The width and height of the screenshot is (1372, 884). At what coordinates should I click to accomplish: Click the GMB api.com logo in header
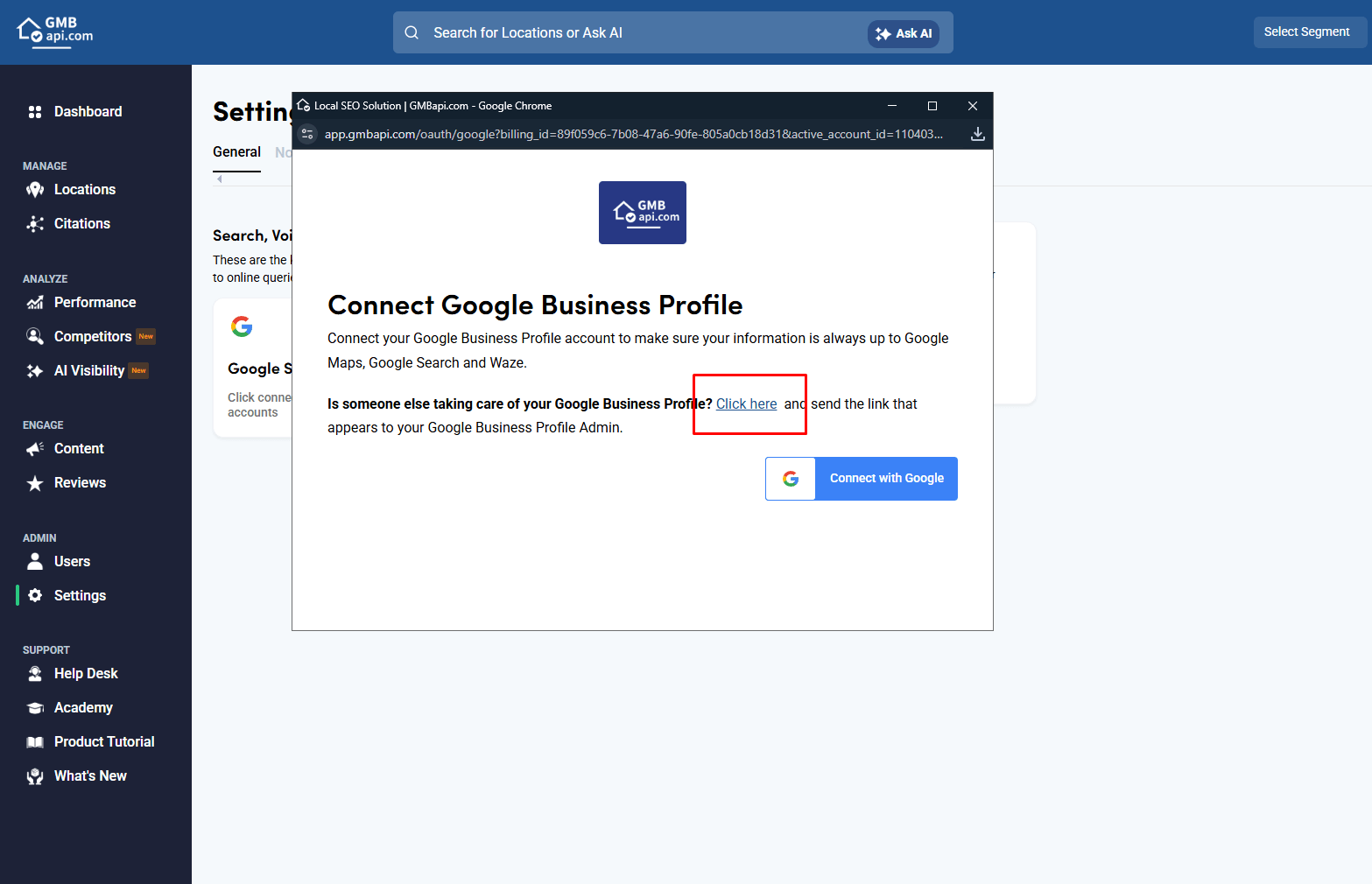[x=54, y=31]
